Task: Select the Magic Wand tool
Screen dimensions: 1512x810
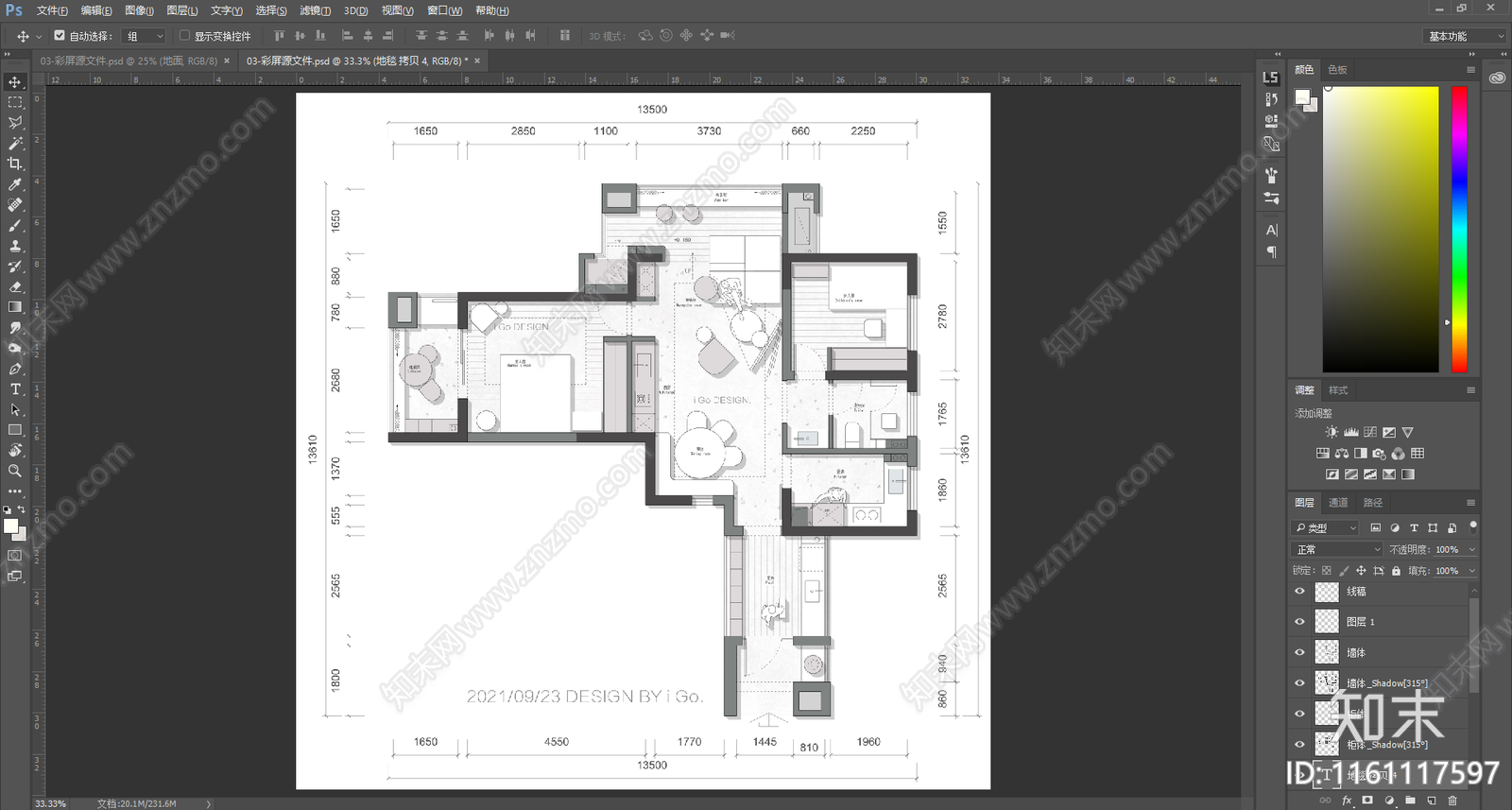Action: pyautogui.click(x=15, y=144)
